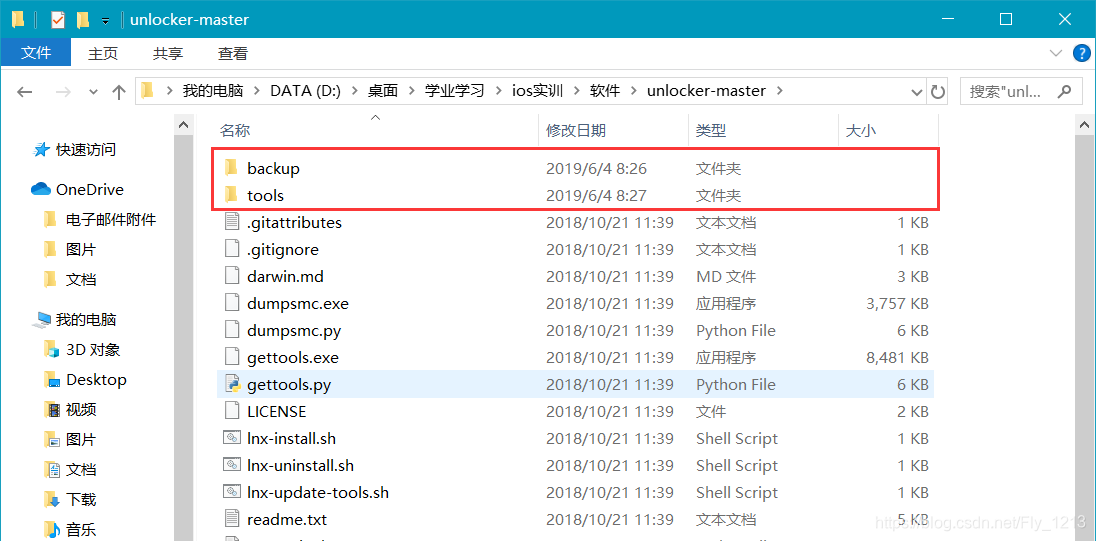Select the backup folder icon

coord(232,168)
